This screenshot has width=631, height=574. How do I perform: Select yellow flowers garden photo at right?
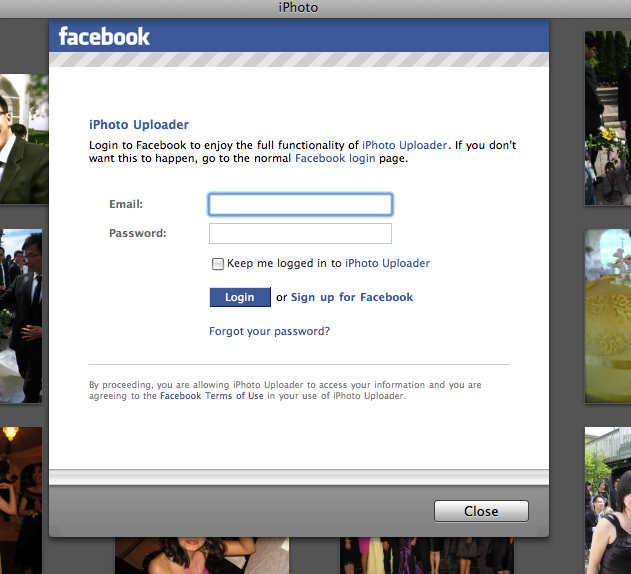click(x=608, y=118)
